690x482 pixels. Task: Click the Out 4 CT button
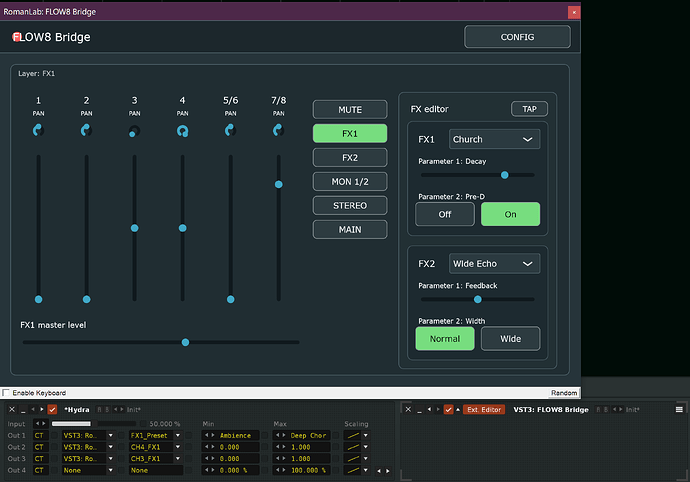(x=40, y=470)
